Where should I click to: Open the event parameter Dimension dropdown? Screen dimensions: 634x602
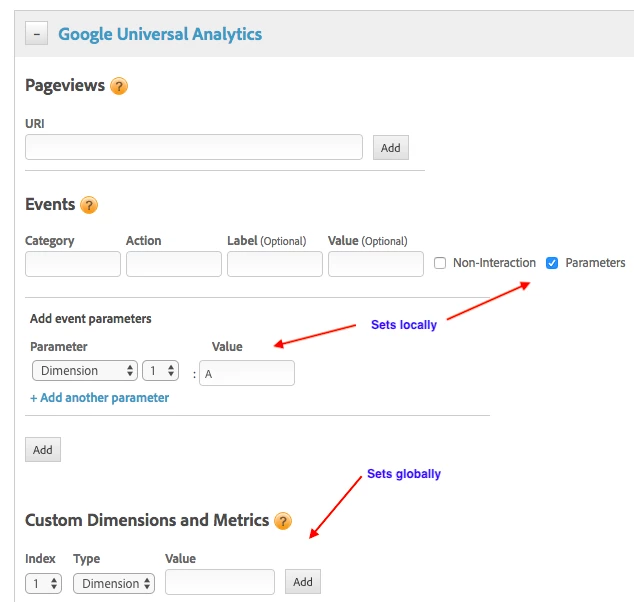click(85, 371)
